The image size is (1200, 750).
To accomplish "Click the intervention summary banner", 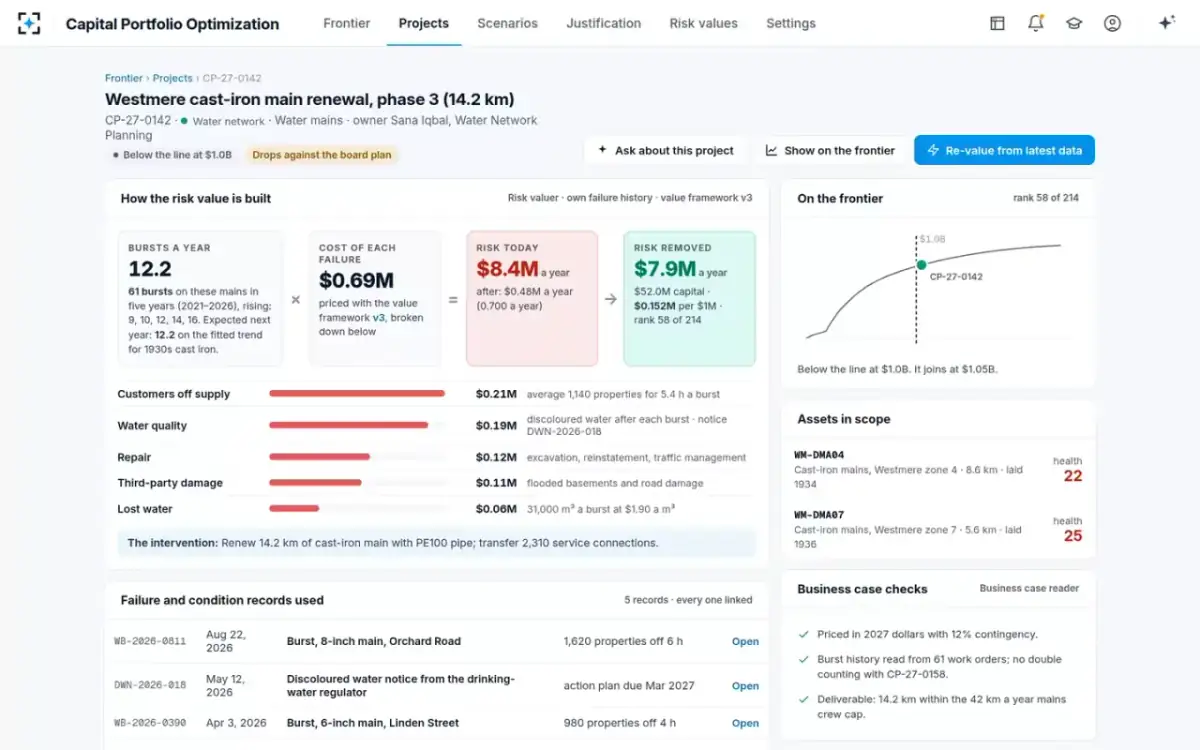I will (x=436, y=543).
